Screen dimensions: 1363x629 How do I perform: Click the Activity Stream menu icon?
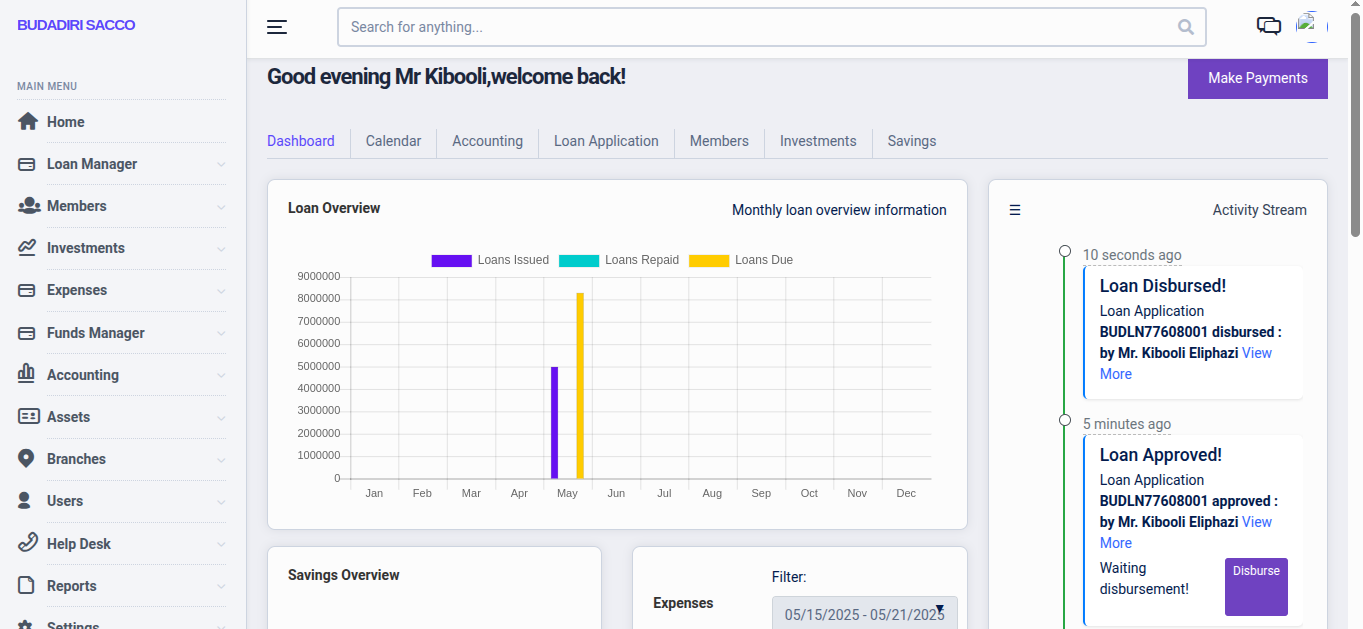pyautogui.click(x=1014, y=210)
